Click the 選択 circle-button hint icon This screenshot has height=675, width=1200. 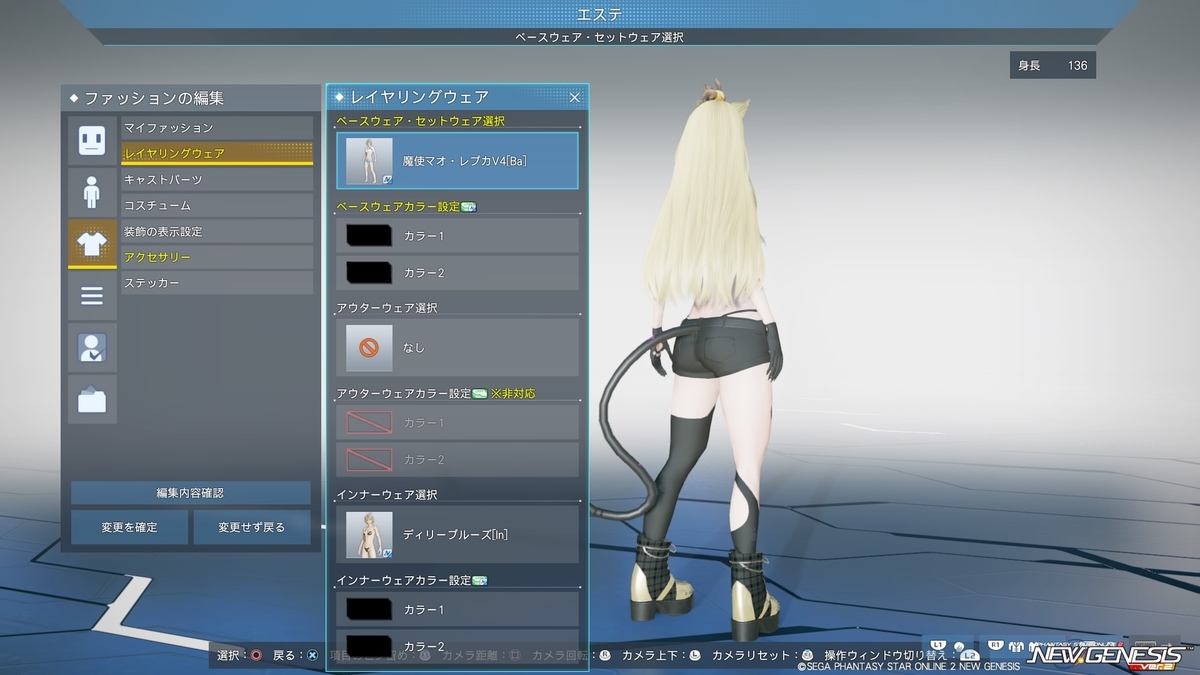[257, 655]
